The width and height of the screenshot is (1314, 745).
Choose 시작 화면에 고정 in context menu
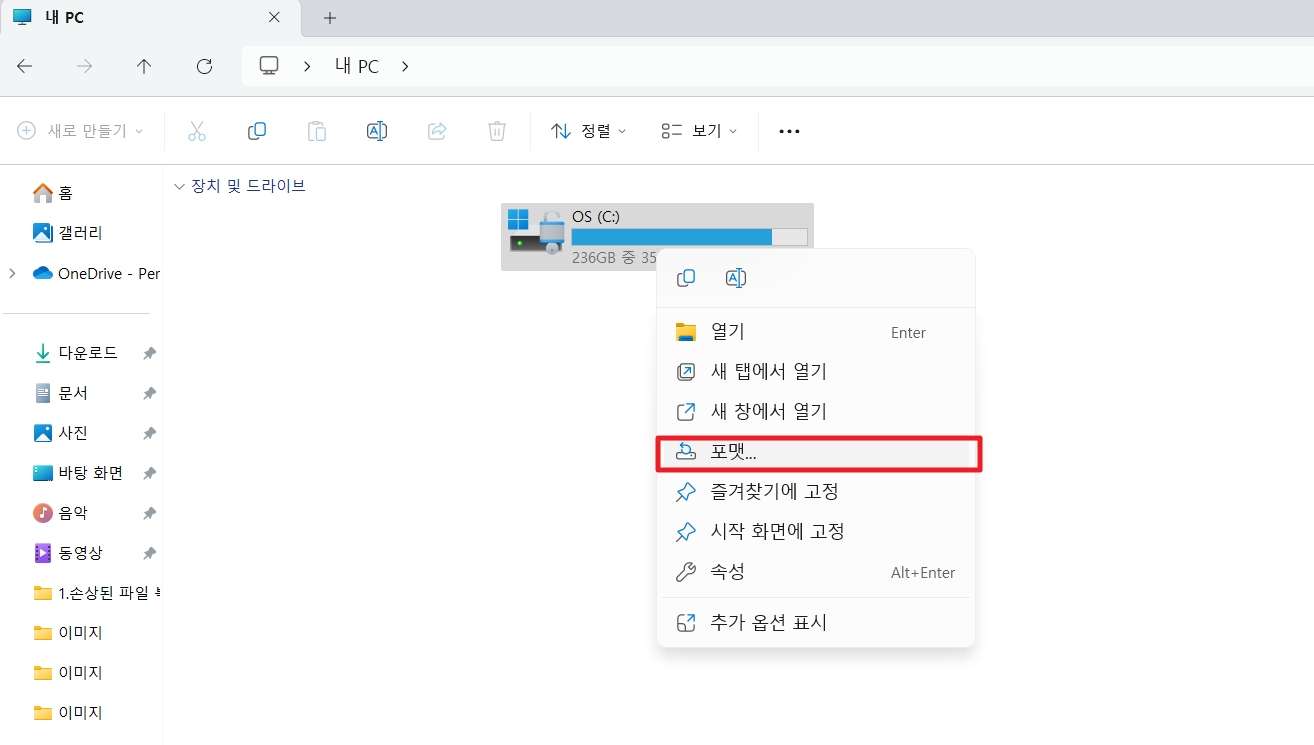816,532
